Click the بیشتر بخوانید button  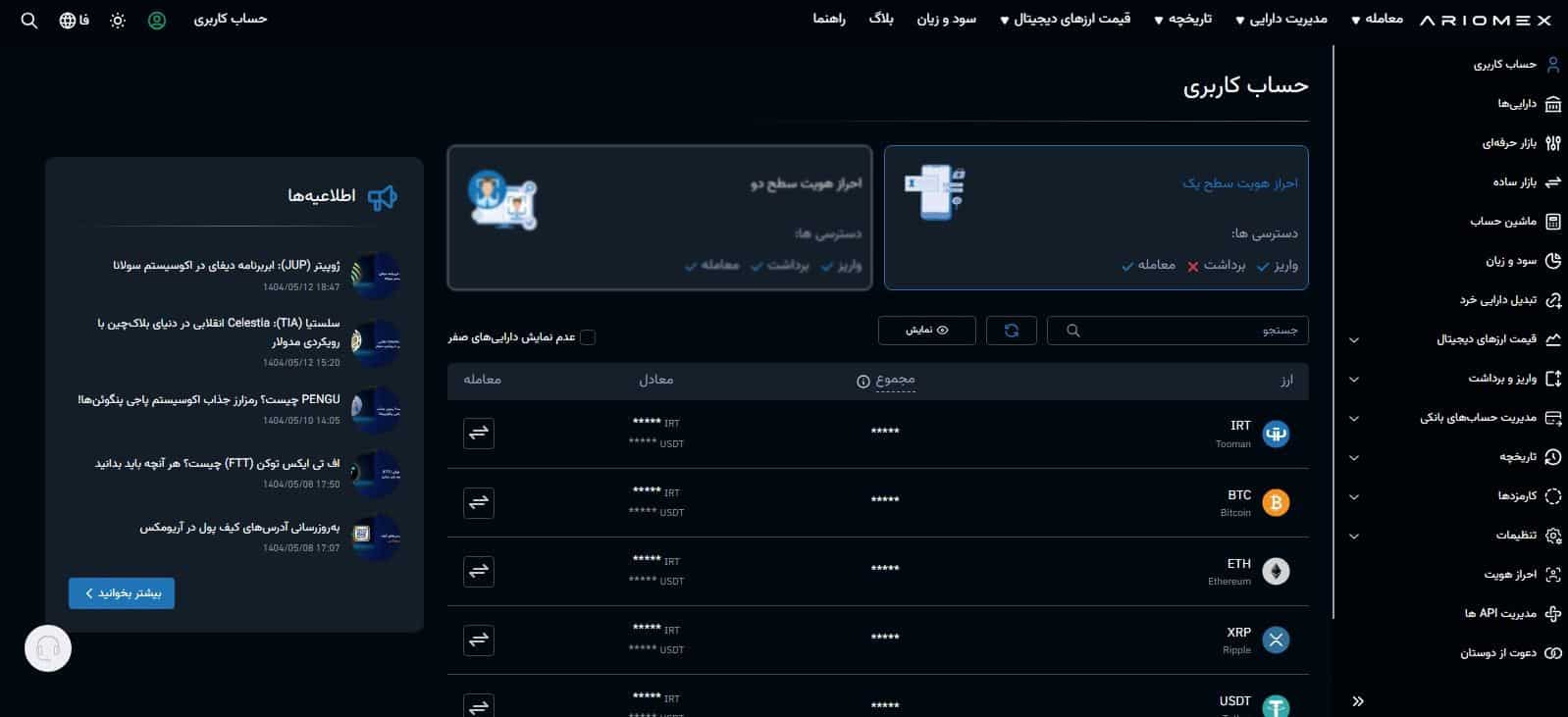coord(122,593)
